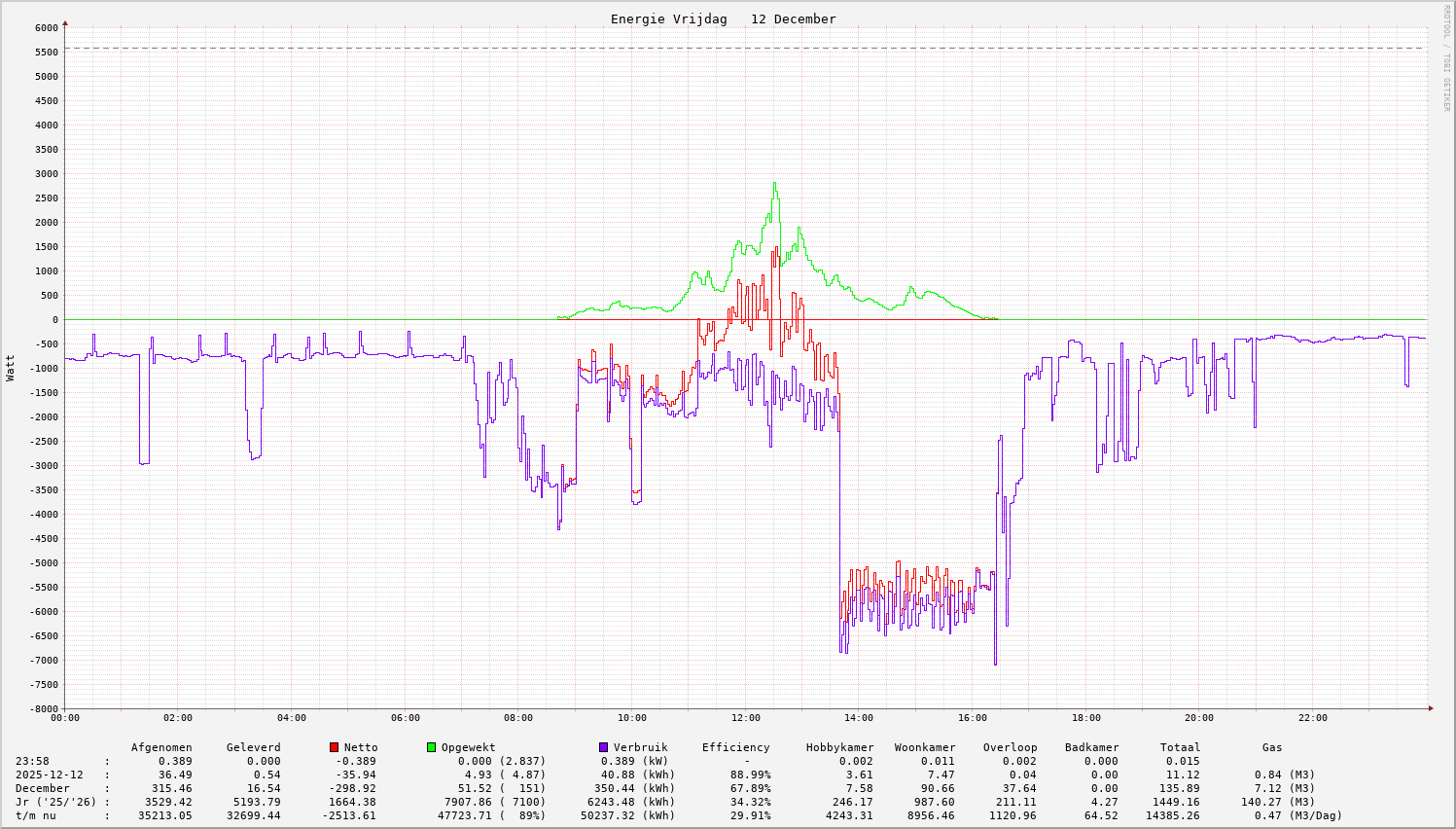This screenshot has width=1456, height=829.
Task: Click the Efficiency column header
Action: [x=735, y=747]
